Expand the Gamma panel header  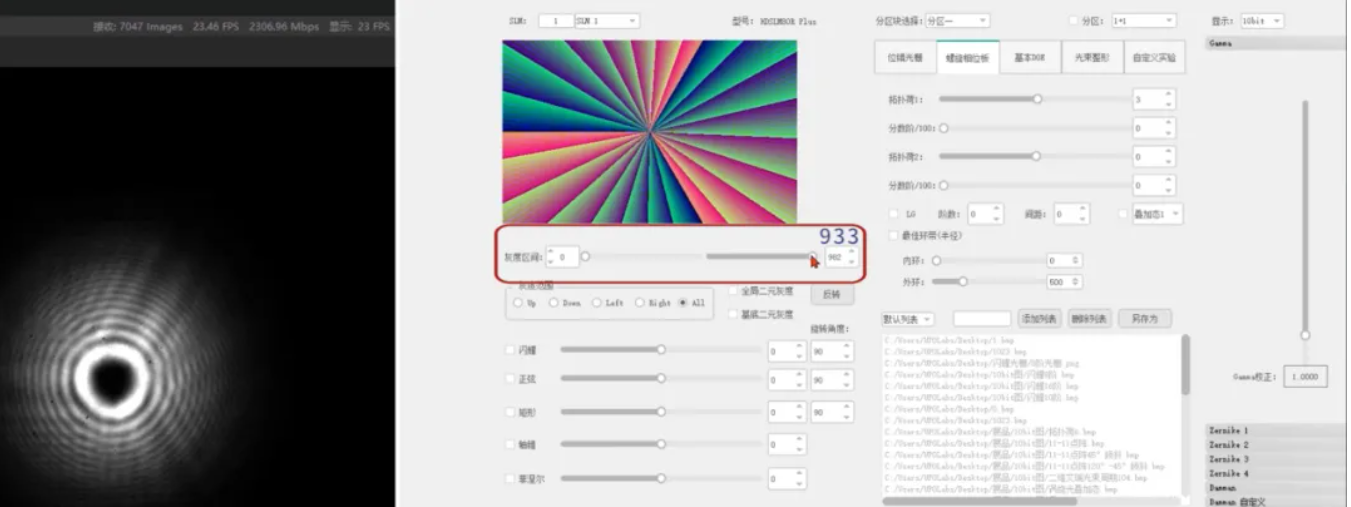1275,44
